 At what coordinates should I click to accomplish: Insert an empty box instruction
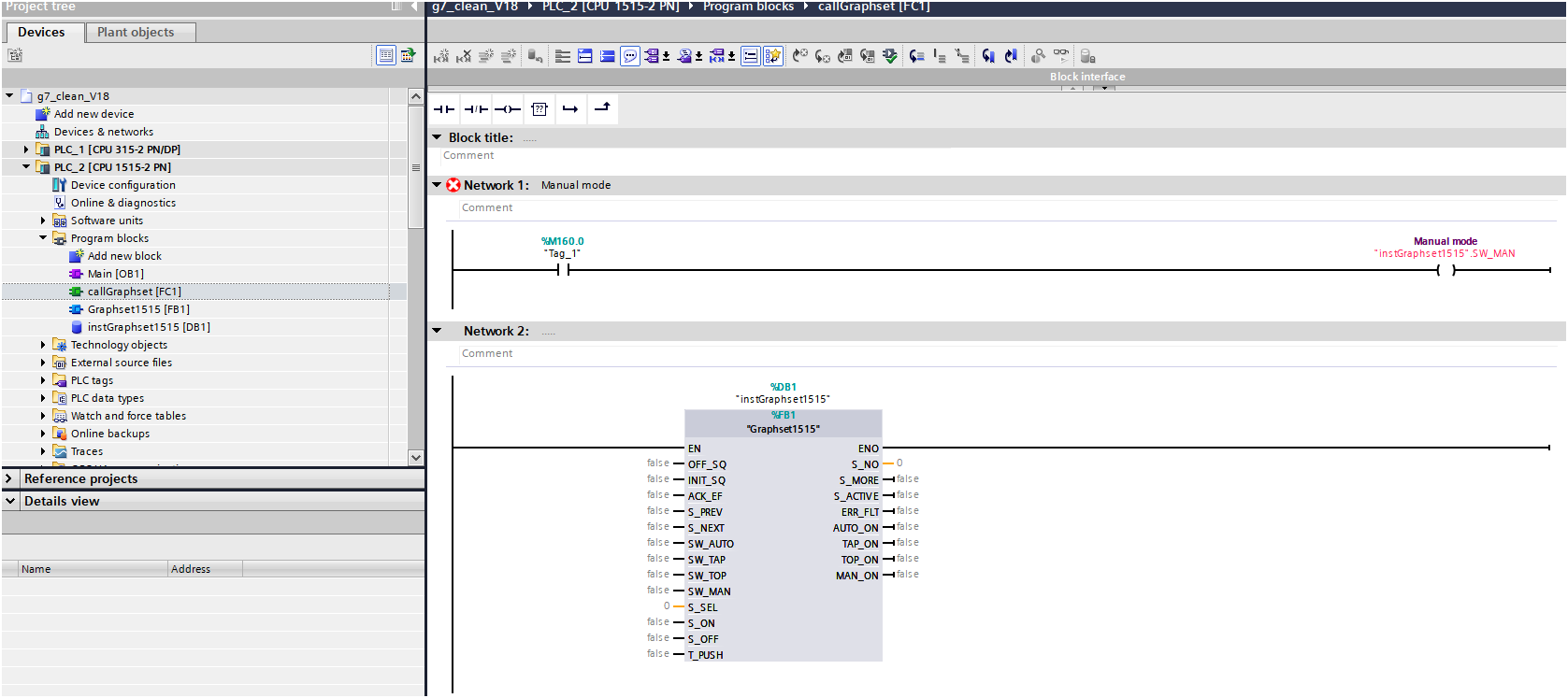(x=539, y=109)
